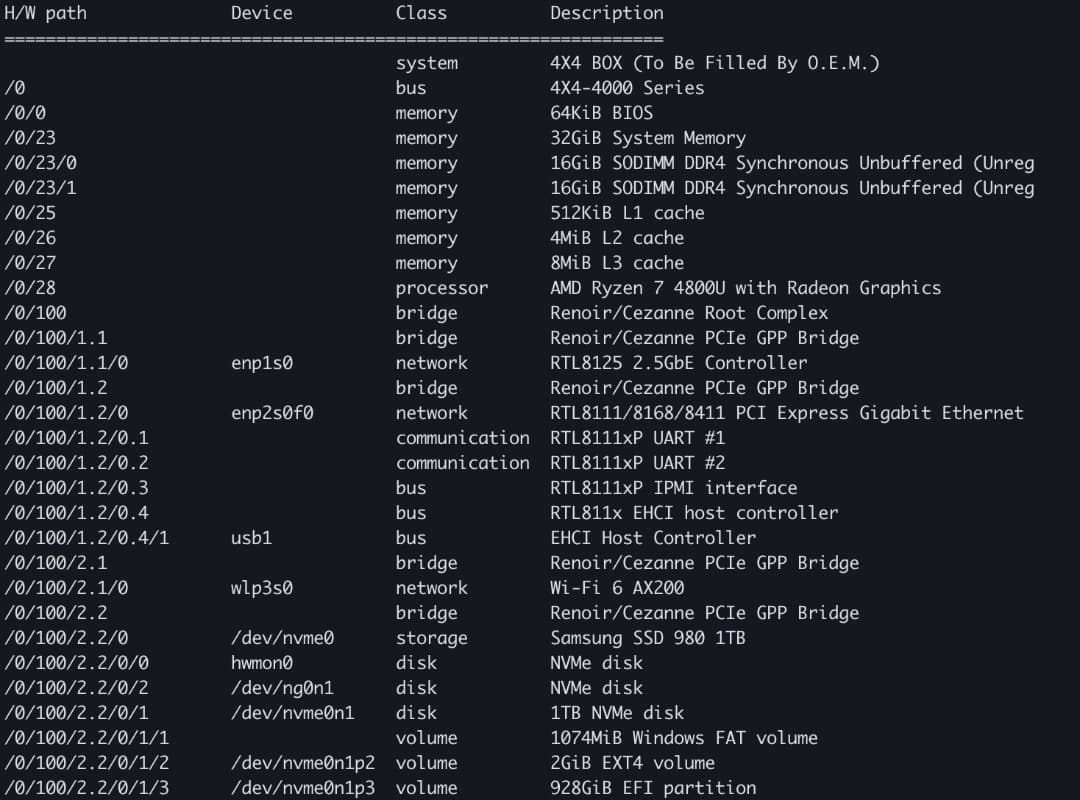Click the "8MiB L3 cache" description
Screen dimensions: 1080x800
point(616,263)
